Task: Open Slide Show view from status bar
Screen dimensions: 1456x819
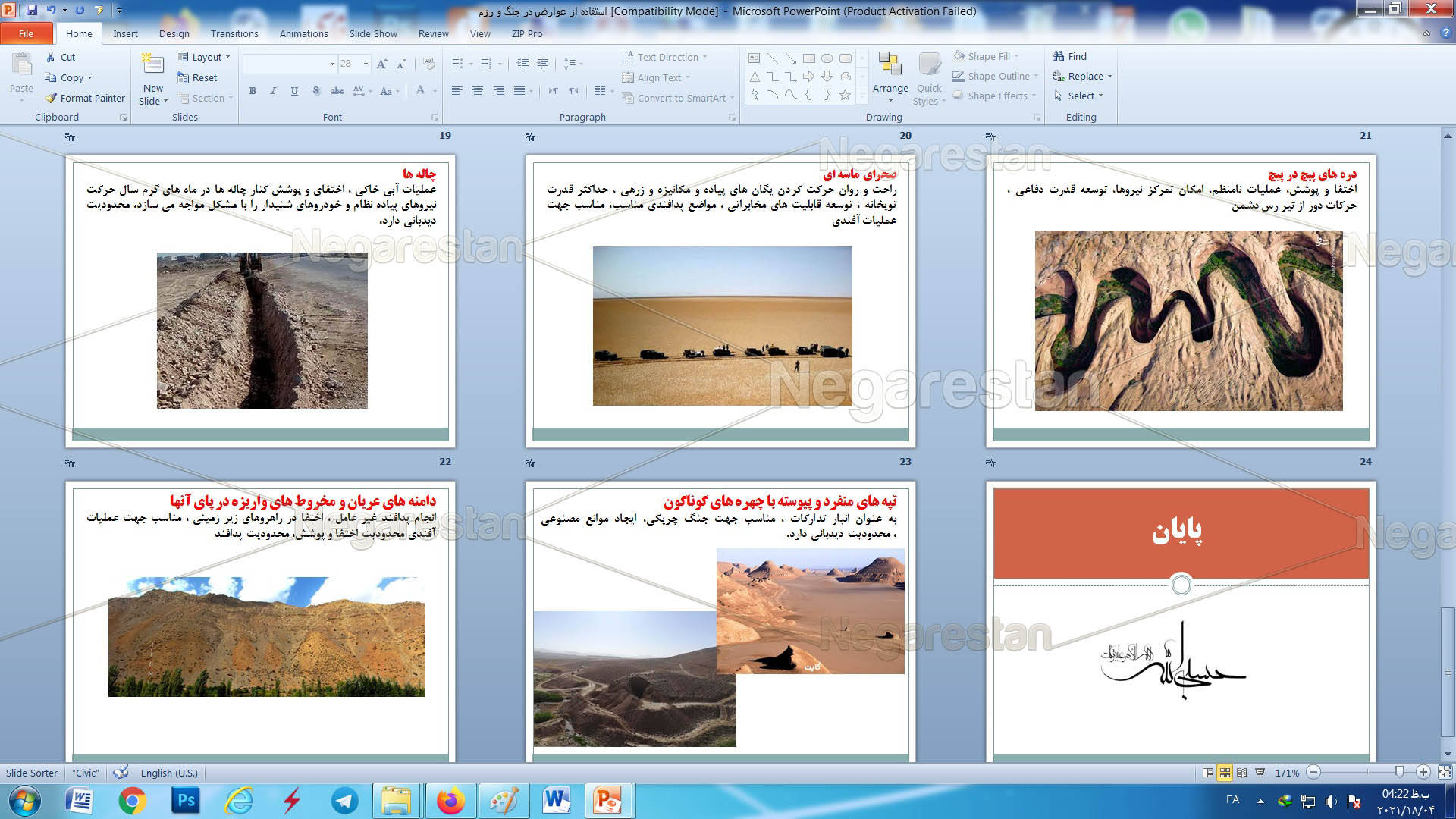Action: 1260,773
